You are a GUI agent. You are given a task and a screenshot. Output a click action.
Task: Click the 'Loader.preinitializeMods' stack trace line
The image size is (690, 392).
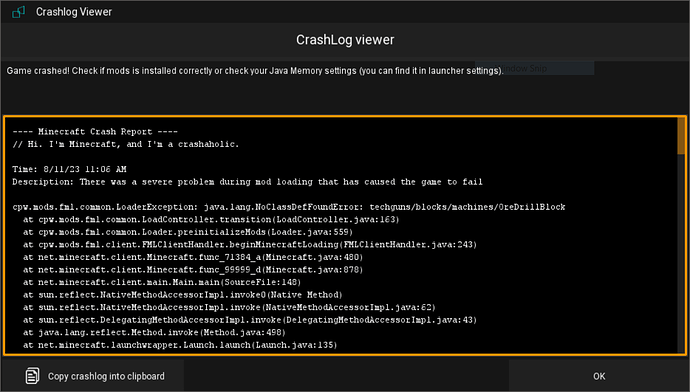point(188,232)
